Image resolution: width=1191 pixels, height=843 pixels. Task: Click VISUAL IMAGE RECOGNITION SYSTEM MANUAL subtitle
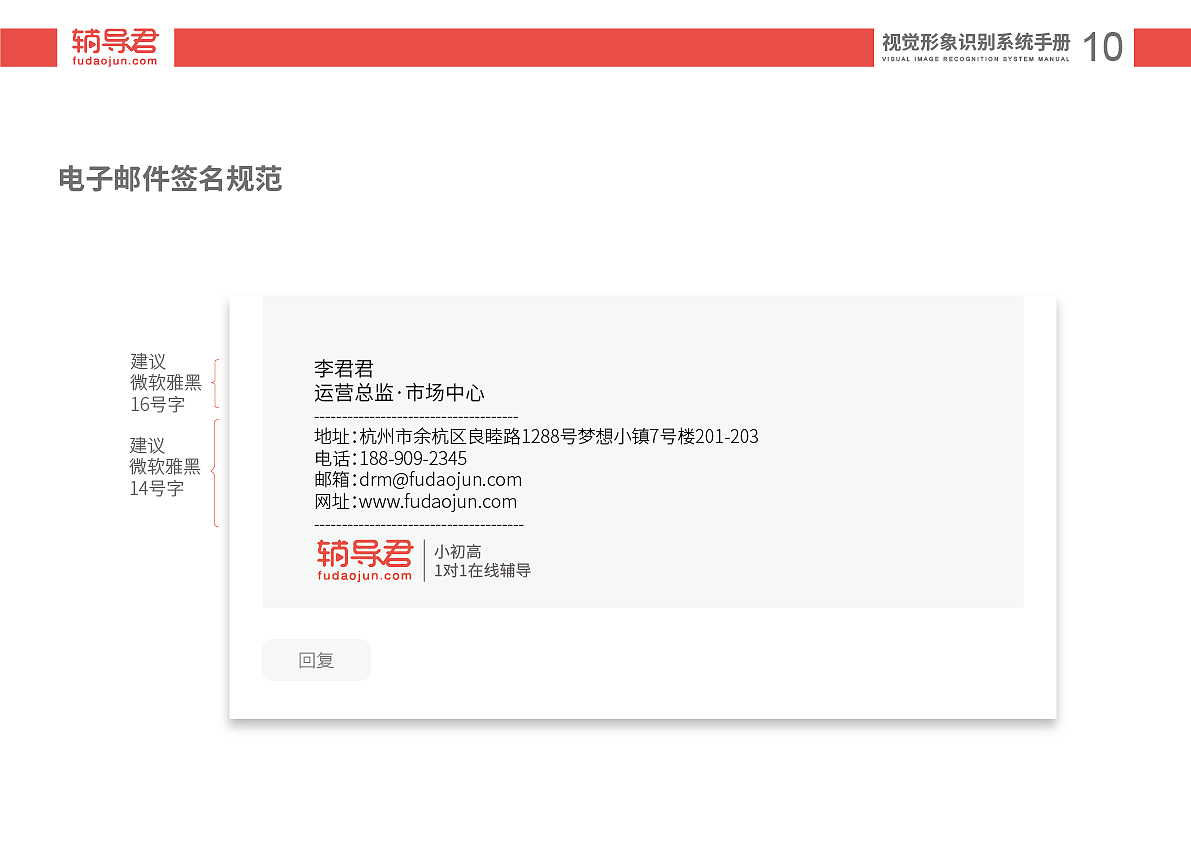976,59
